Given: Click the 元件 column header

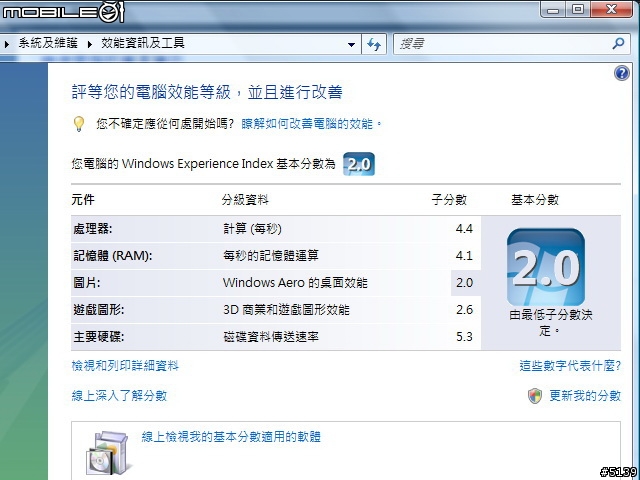Looking at the screenshot, I should (x=83, y=200).
